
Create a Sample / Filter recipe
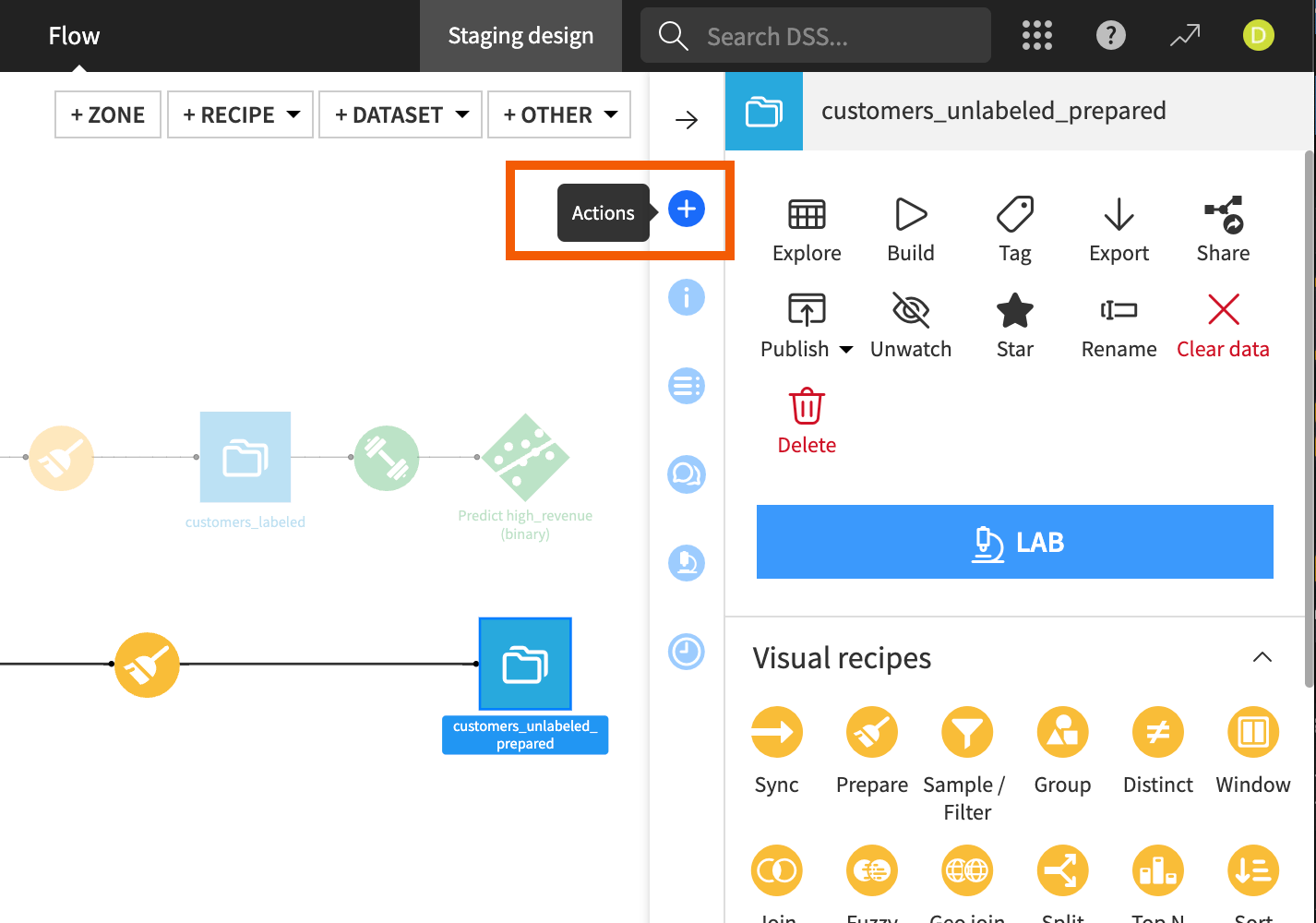[x=967, y=765]
